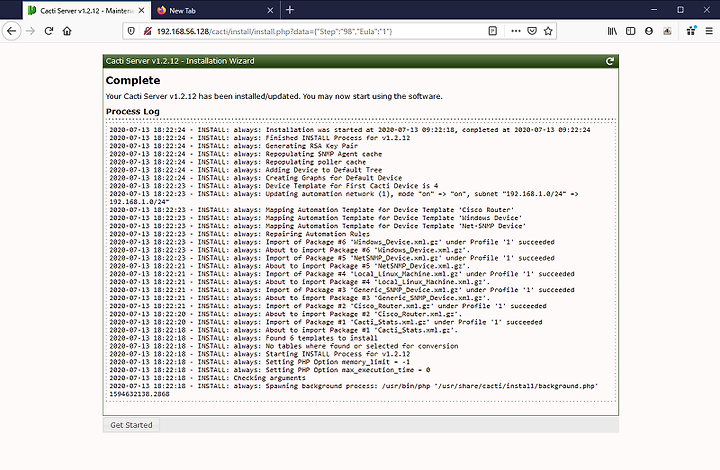Viewport: 720px width, 470px height.
Task: Maximize the Firefox window
Action: [x=681, y=10]
